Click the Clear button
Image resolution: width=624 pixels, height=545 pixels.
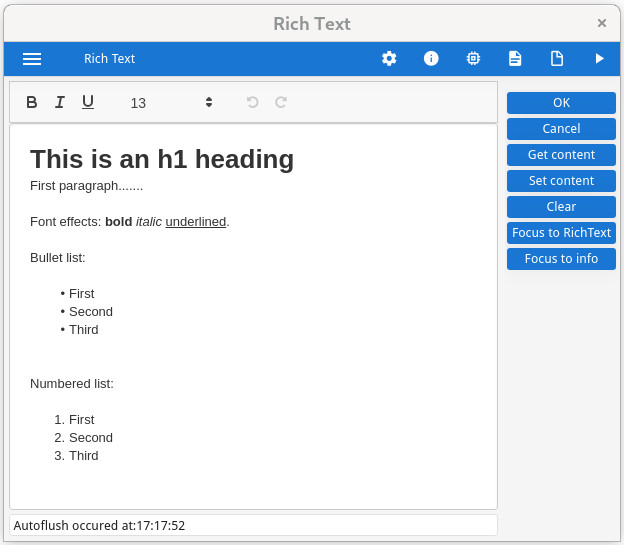[561, 207]
